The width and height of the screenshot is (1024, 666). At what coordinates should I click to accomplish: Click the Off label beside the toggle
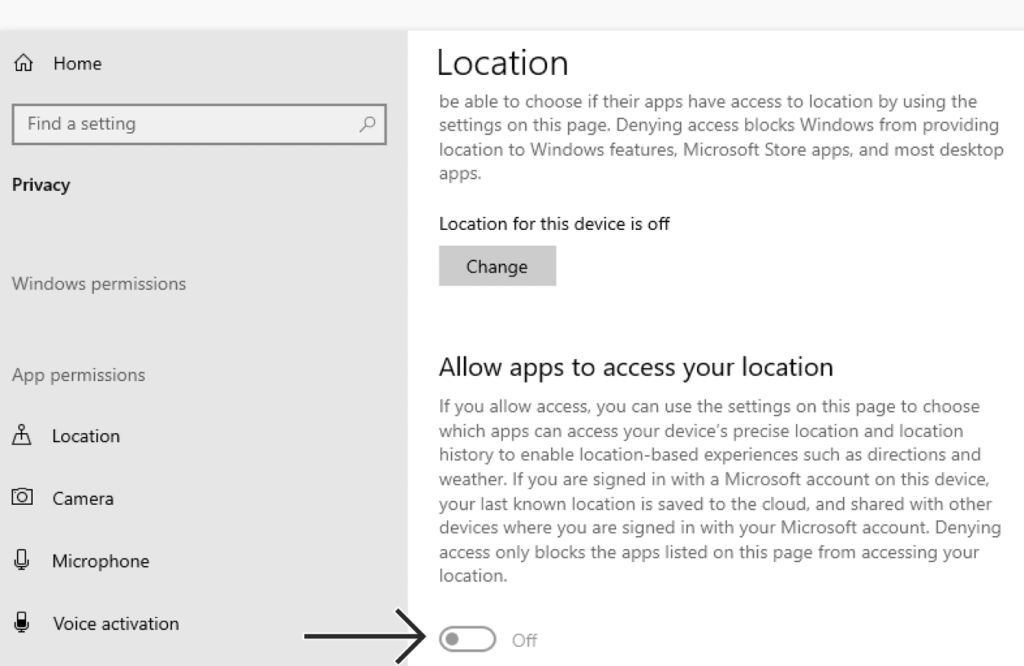pos(524,639)
